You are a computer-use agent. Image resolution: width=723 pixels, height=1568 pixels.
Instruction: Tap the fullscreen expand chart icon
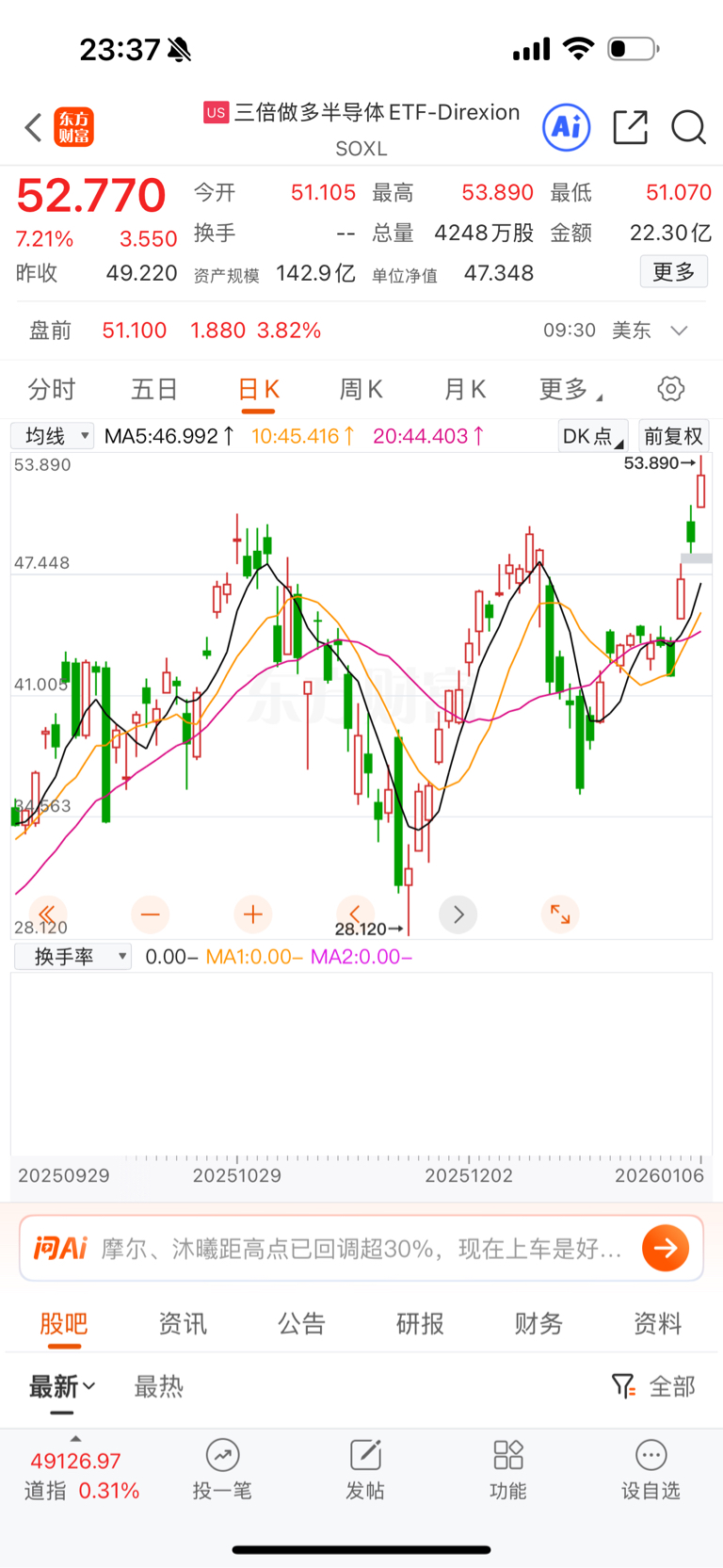(x=560, y=913)
